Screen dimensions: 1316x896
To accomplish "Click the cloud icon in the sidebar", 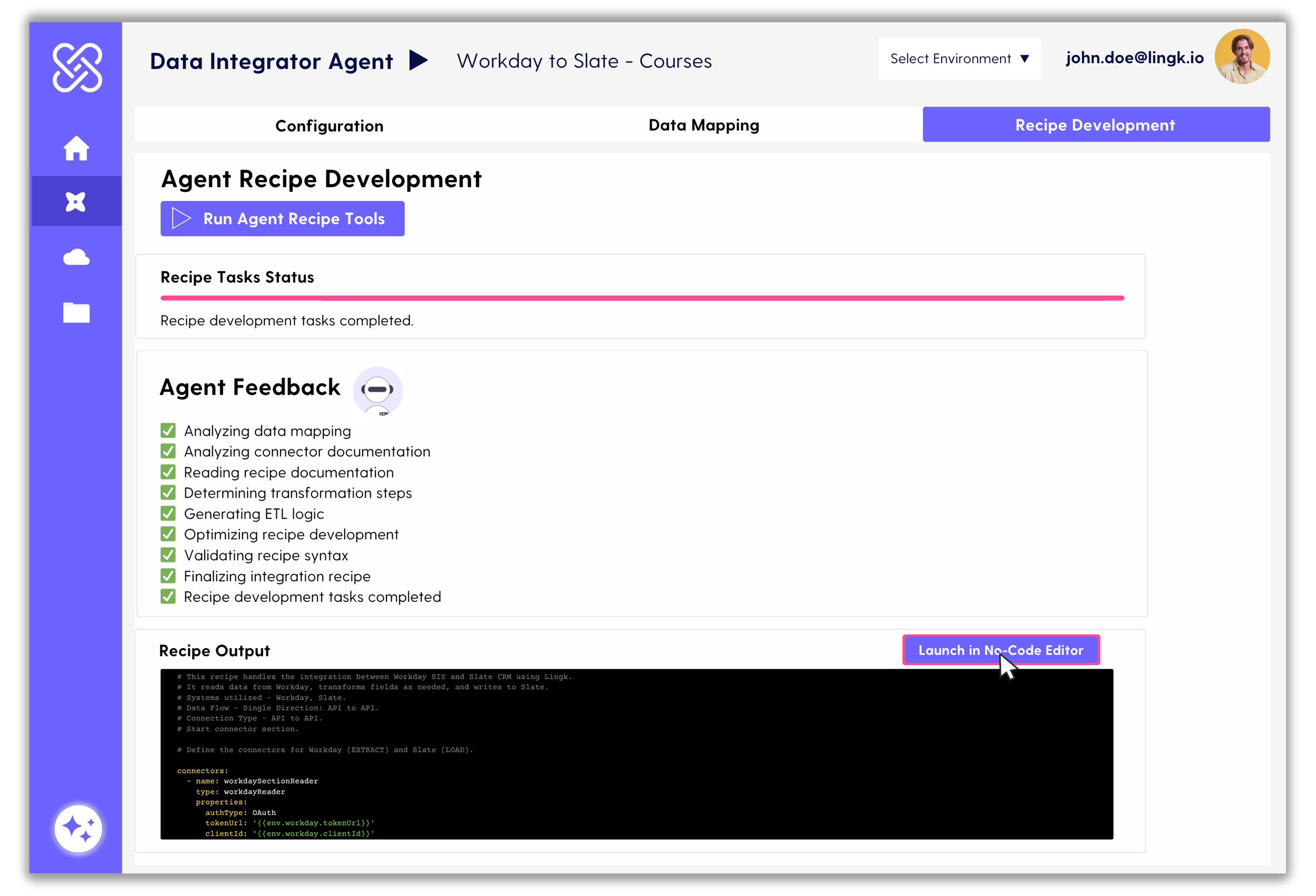I will coord(76,257).
